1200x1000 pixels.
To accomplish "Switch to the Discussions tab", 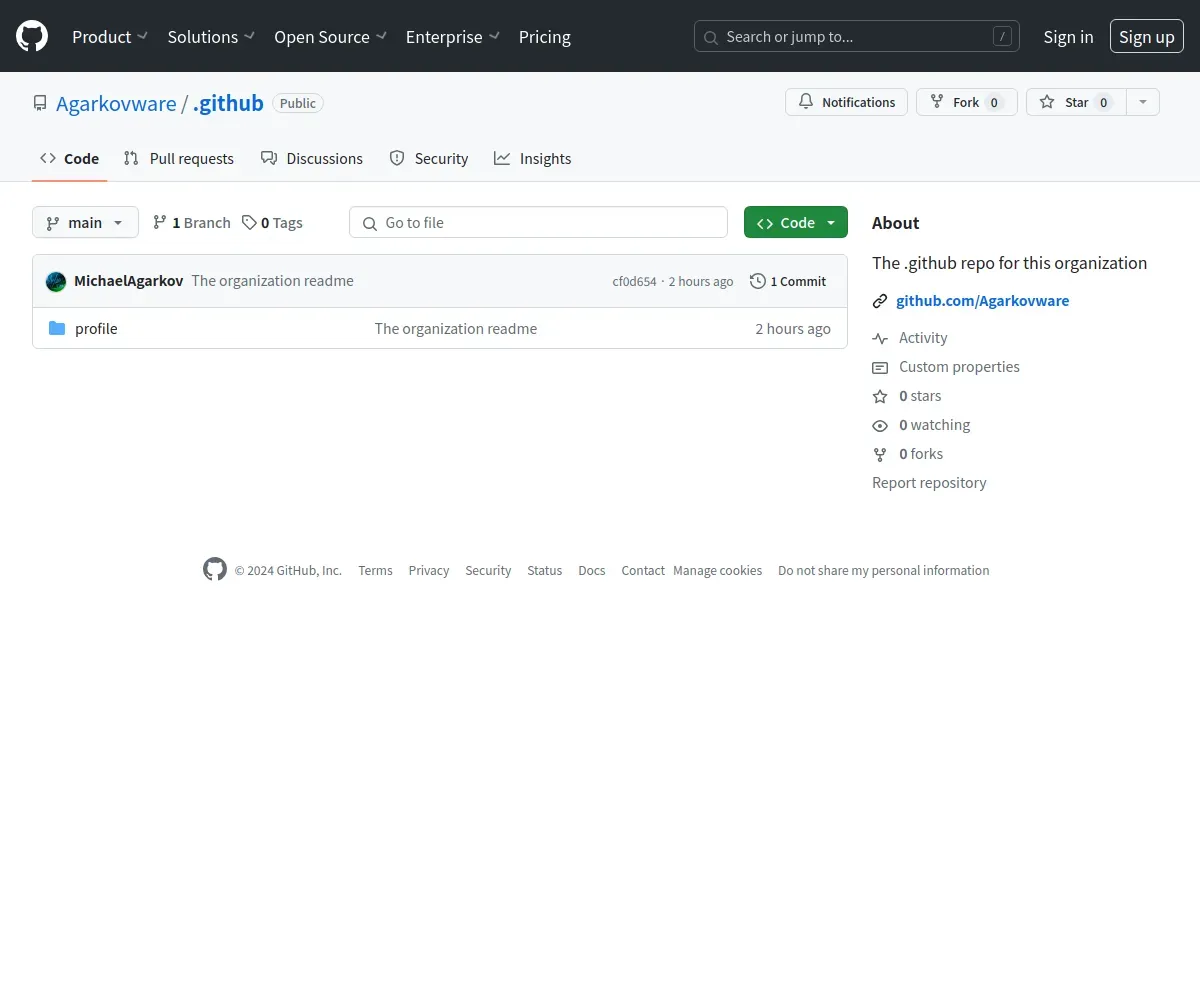I will click(x=312, y=158).
